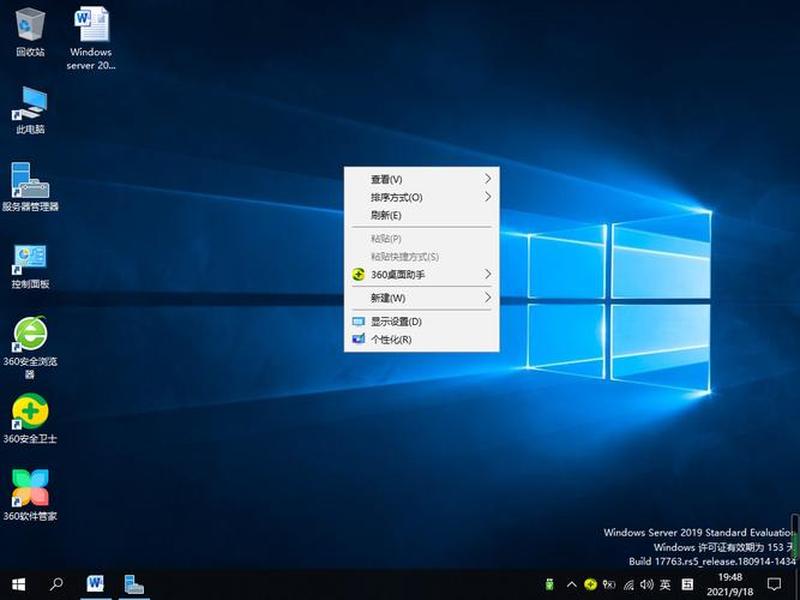800x600 pixels.
Task: Show hidden tray icons with the caret
Action: pyautogui.click(x=572, y=585)
